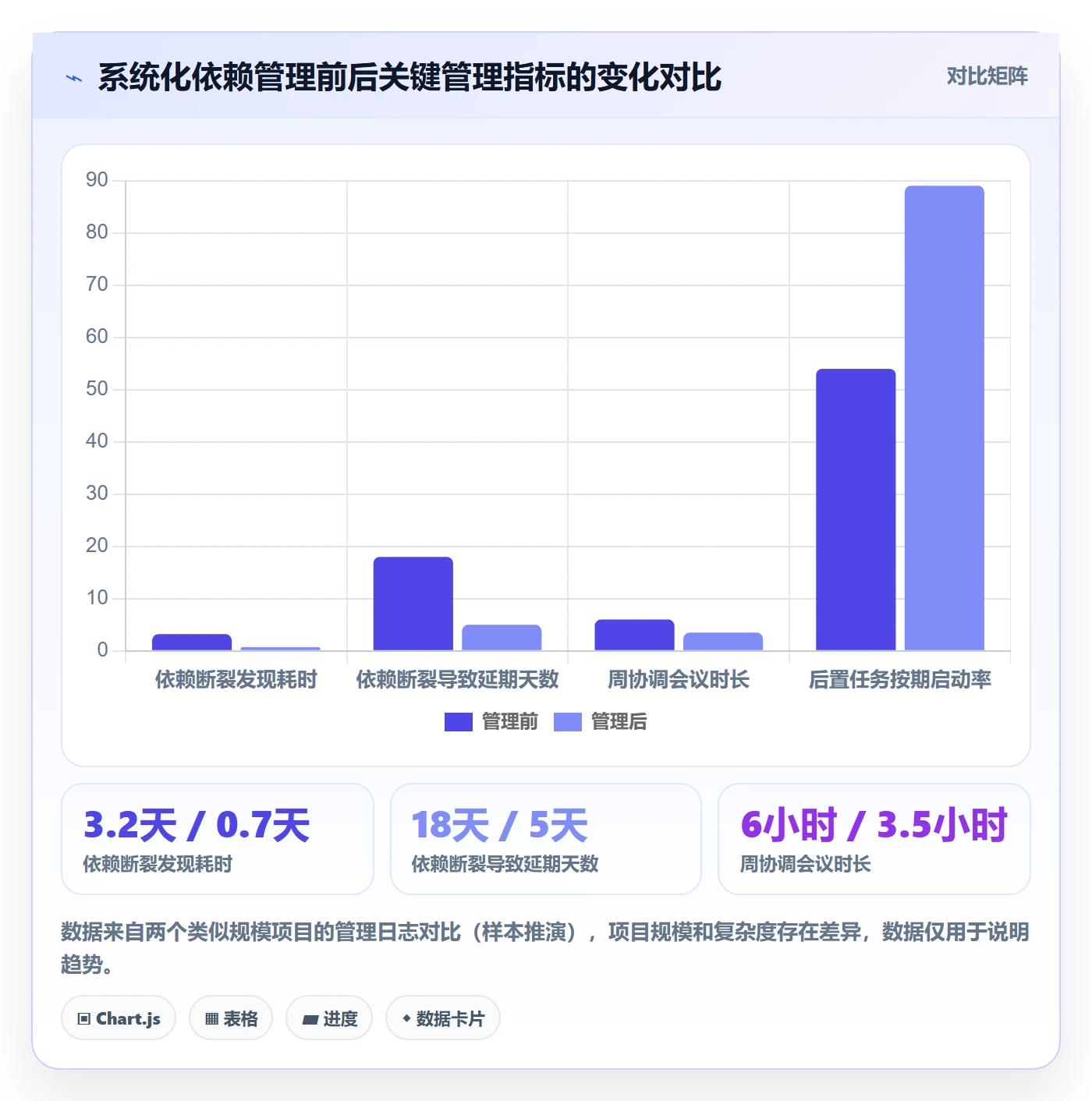The height and width of the screenshot is (1101, 1092).
Task: Select the 数据卡片 tag chip
Action: pos(443,1018)
